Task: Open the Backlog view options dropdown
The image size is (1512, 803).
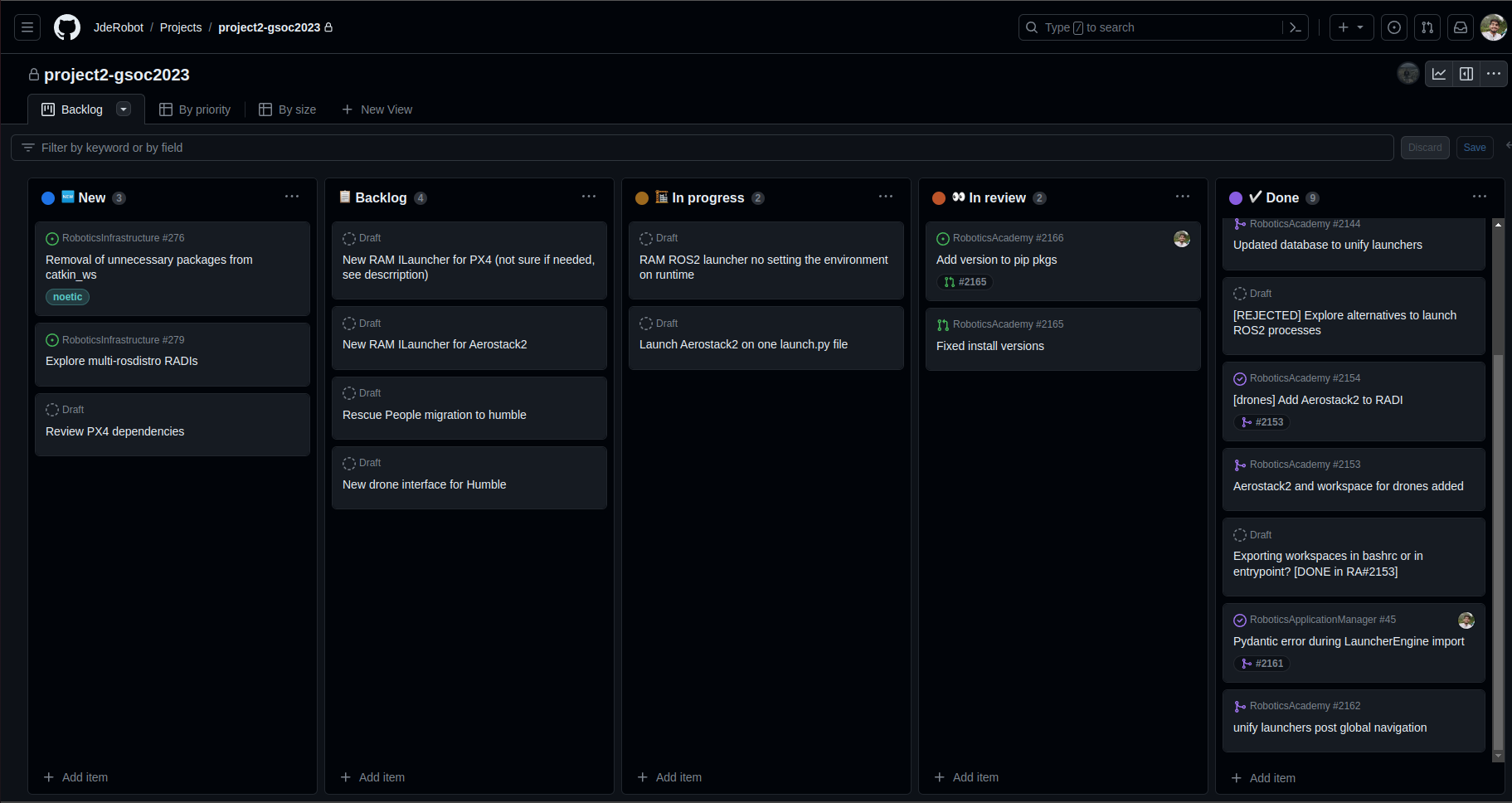Action: coord(124,109)
